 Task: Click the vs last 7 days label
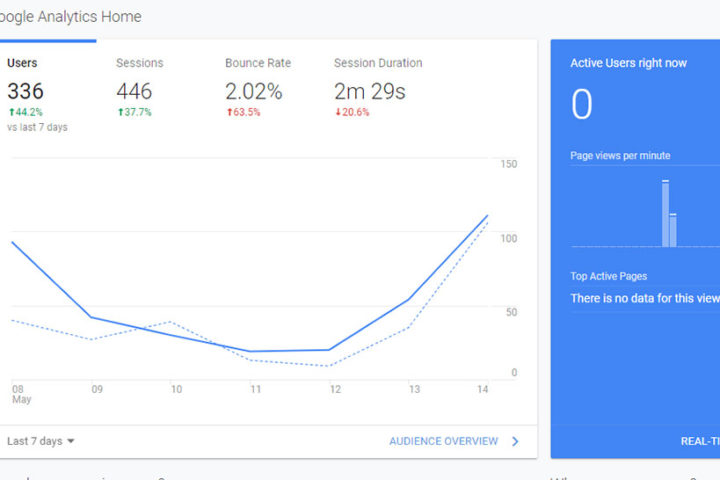click(37, 127)
